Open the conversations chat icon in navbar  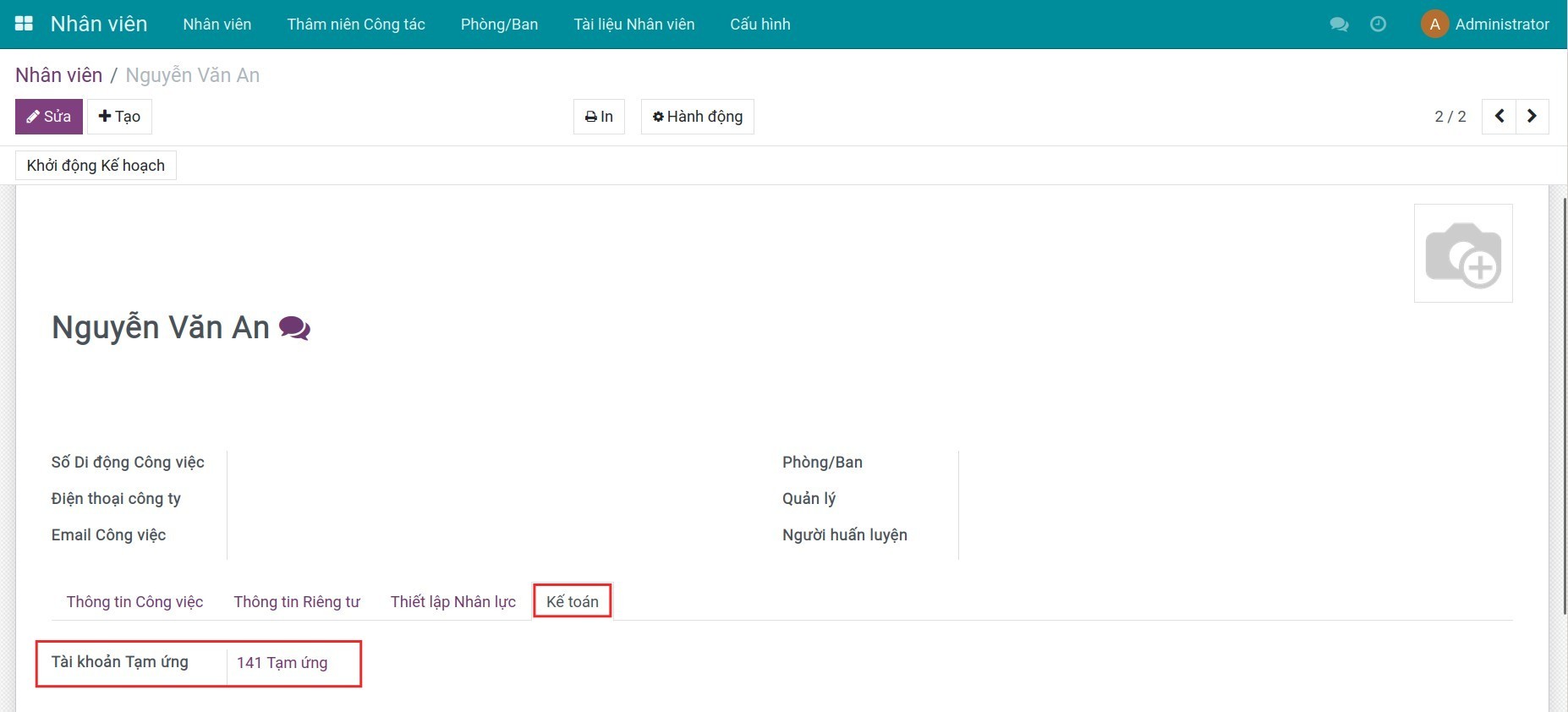[x=1339, y=25]
